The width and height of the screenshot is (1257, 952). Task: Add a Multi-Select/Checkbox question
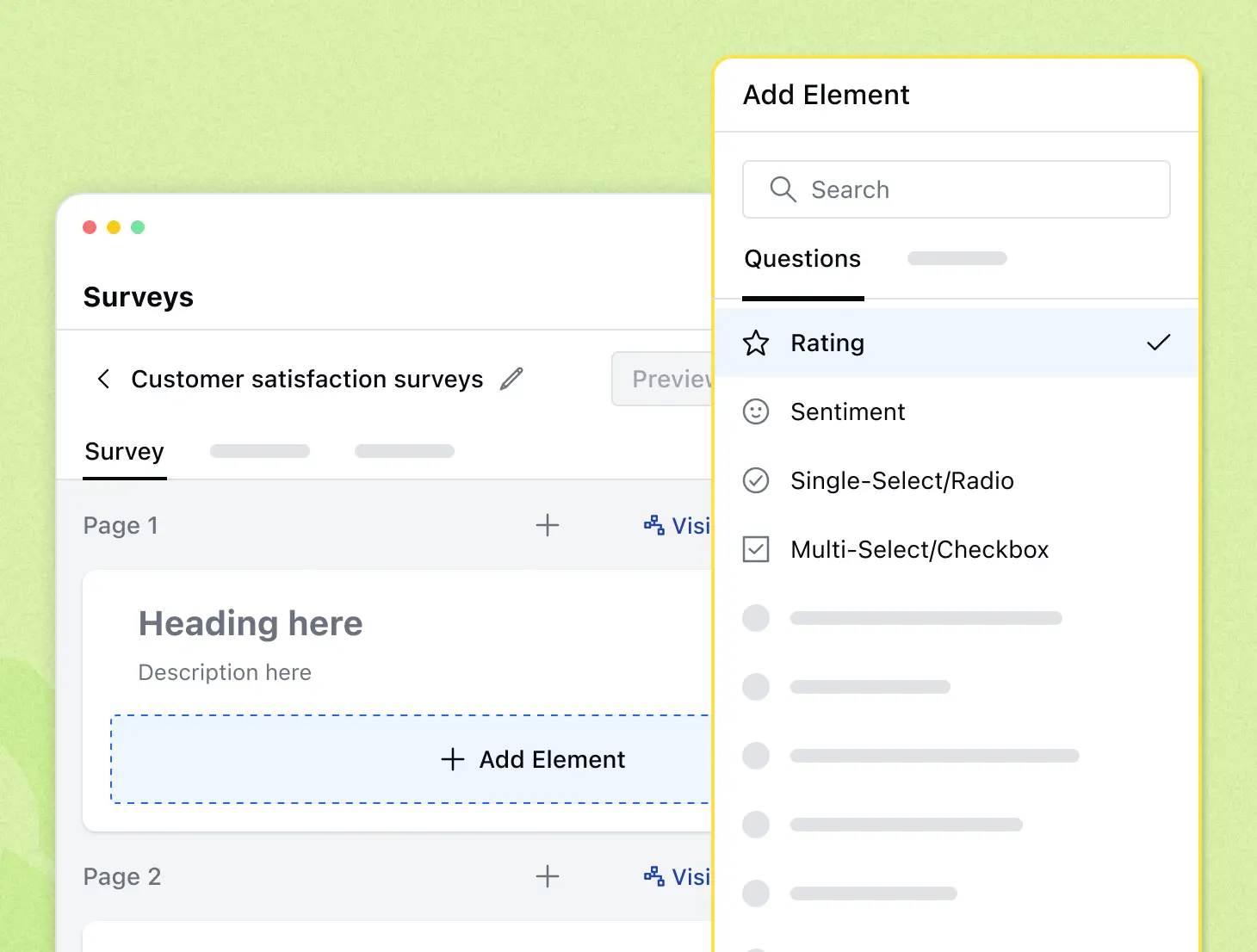(957, 549)
